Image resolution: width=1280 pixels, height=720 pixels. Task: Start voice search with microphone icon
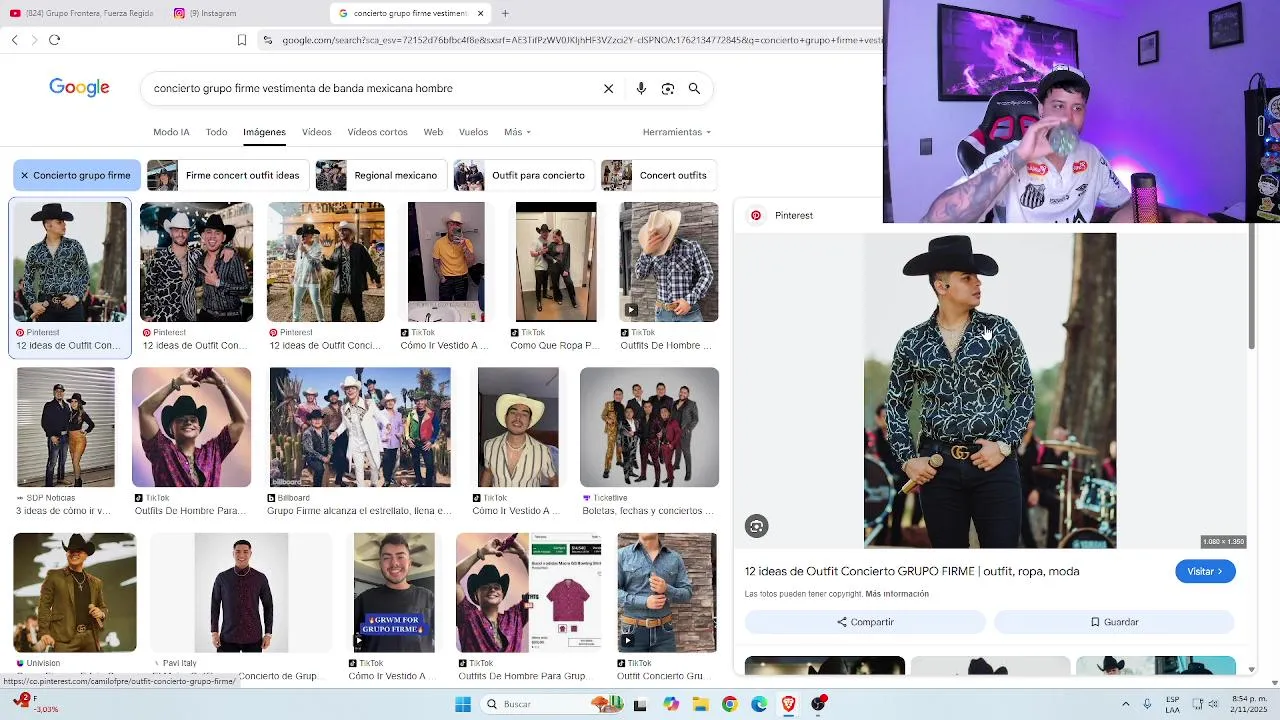coord(641,88)
